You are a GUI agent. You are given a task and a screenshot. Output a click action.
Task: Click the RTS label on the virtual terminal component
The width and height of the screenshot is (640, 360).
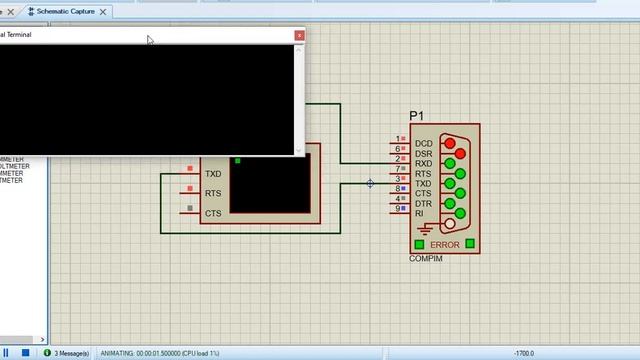pyautogui.click(x=213, y=193)
